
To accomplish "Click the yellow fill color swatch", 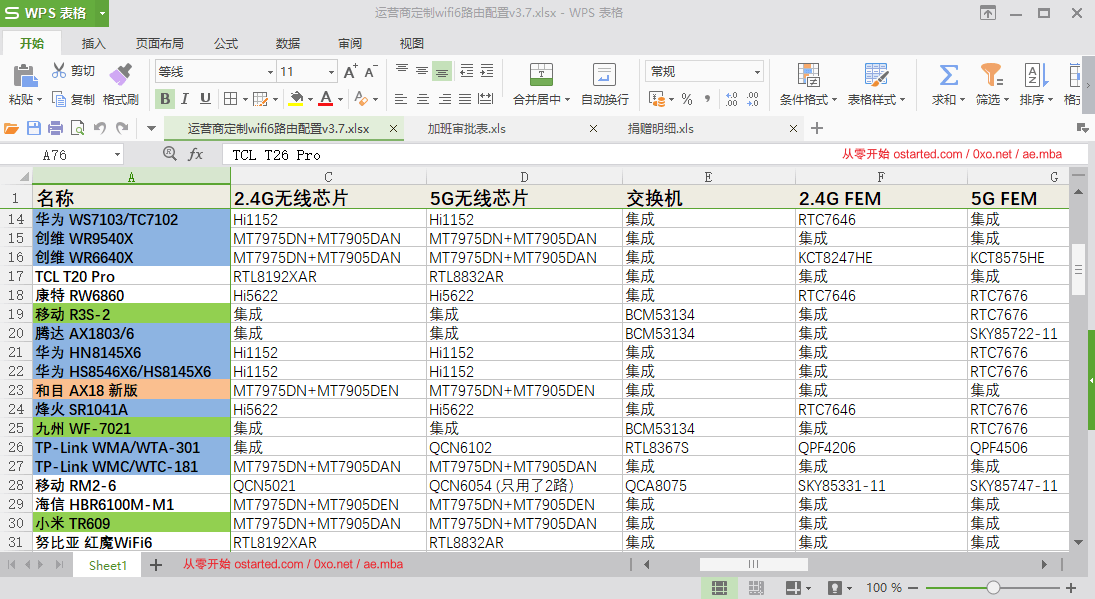I will 296,98.
